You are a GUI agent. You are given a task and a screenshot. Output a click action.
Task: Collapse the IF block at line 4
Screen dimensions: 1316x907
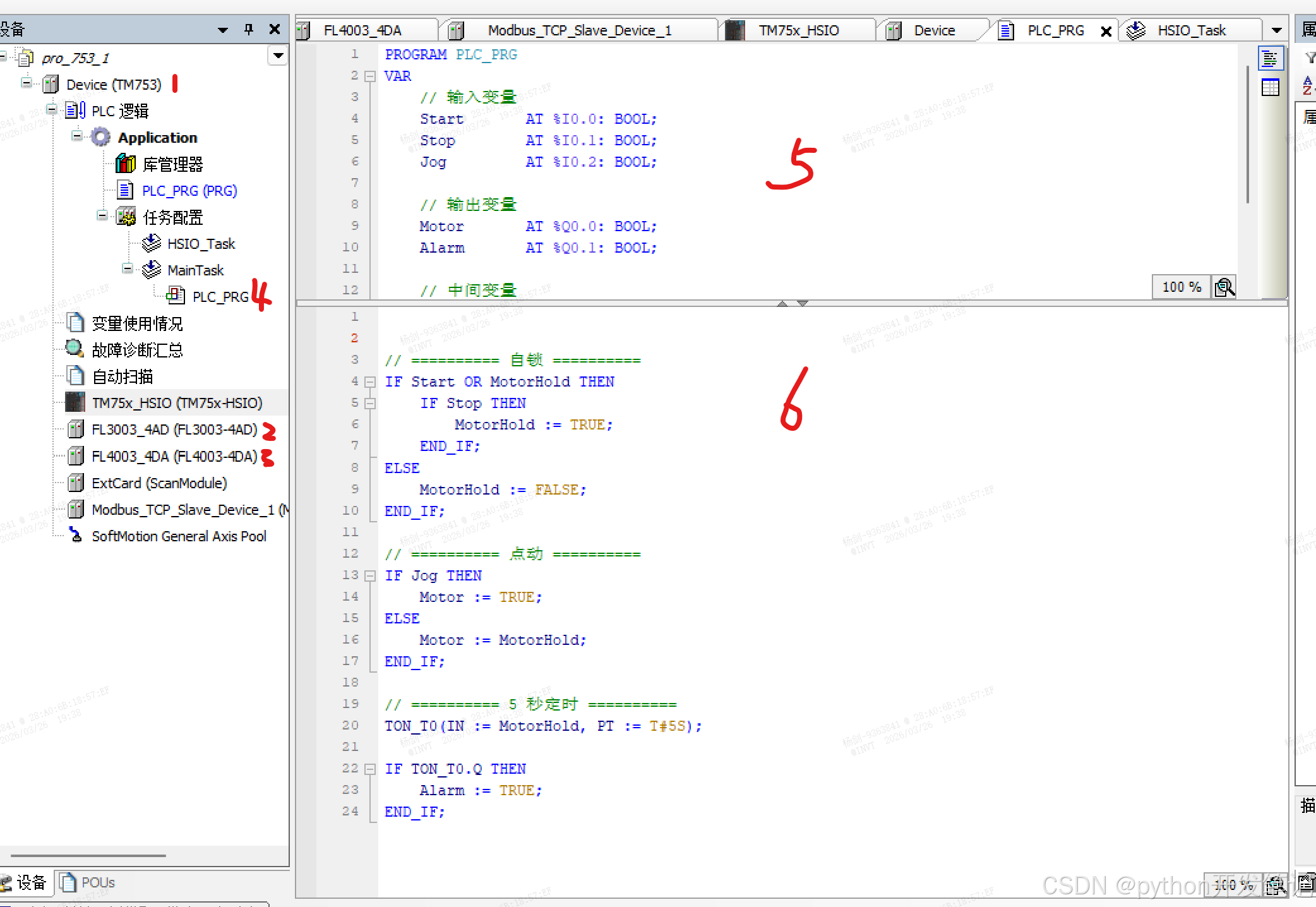[x=371, y=382]
